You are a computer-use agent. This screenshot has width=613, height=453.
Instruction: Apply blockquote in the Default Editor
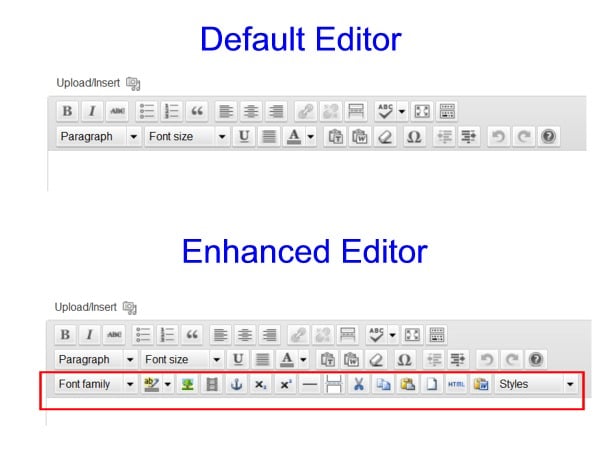pos(197,111)
